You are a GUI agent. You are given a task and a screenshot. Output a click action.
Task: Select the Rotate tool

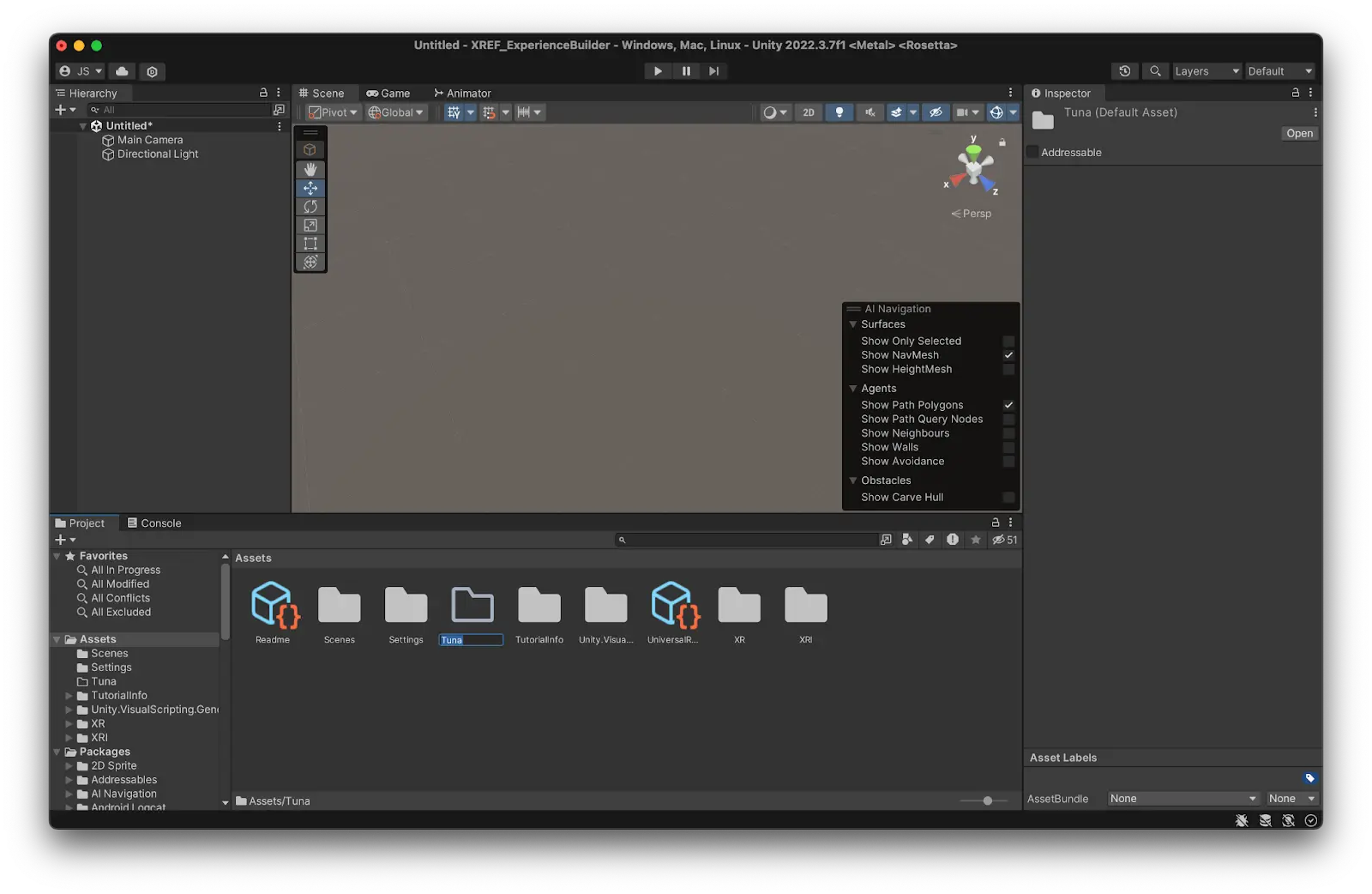click(310, 207)
